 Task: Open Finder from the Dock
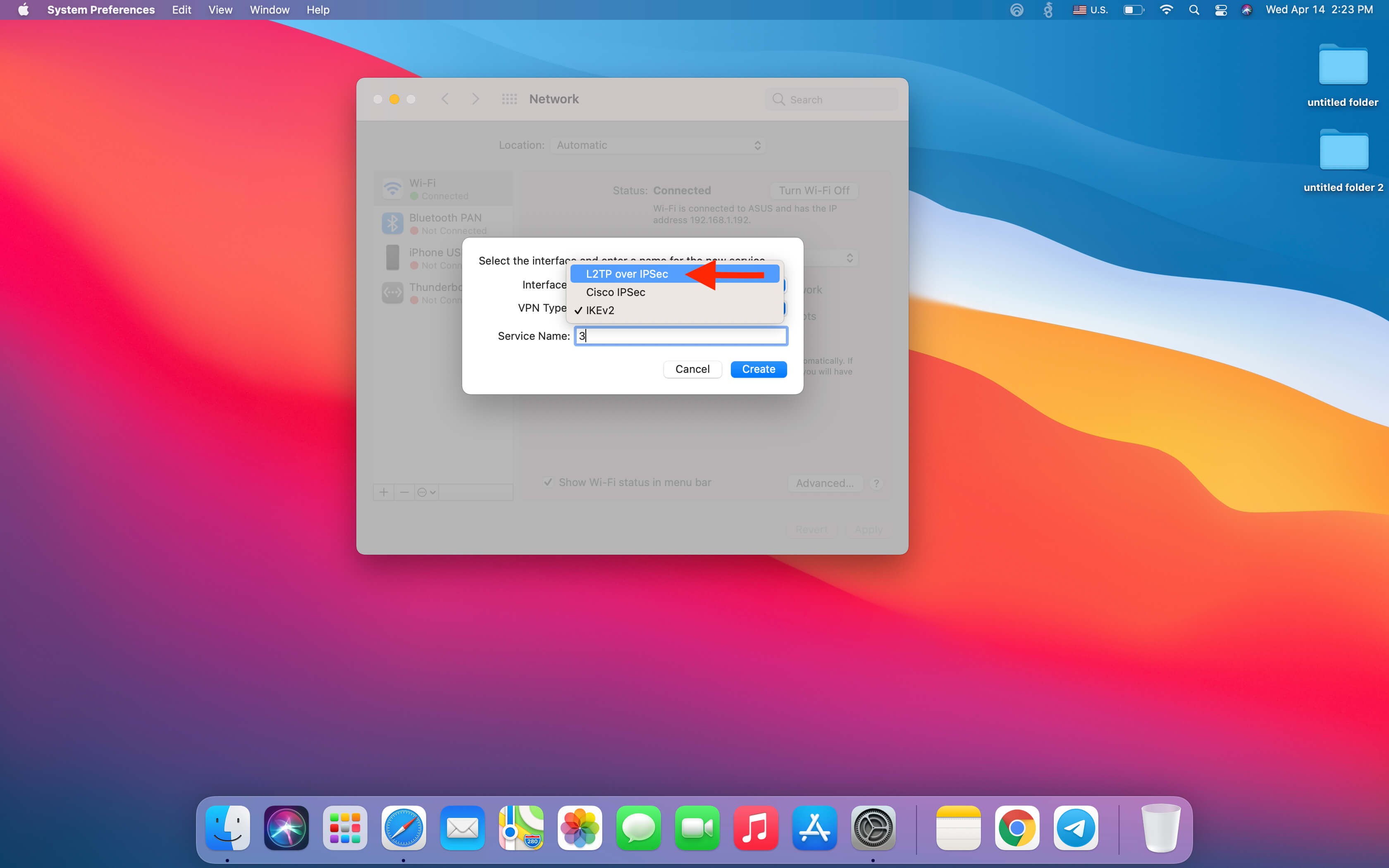(227, 828)
